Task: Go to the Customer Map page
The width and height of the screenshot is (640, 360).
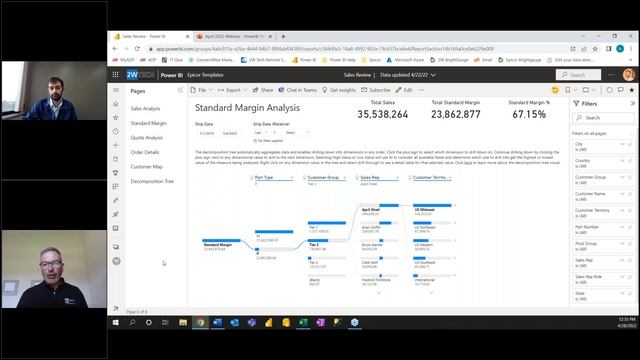Action: pos(147,167)
